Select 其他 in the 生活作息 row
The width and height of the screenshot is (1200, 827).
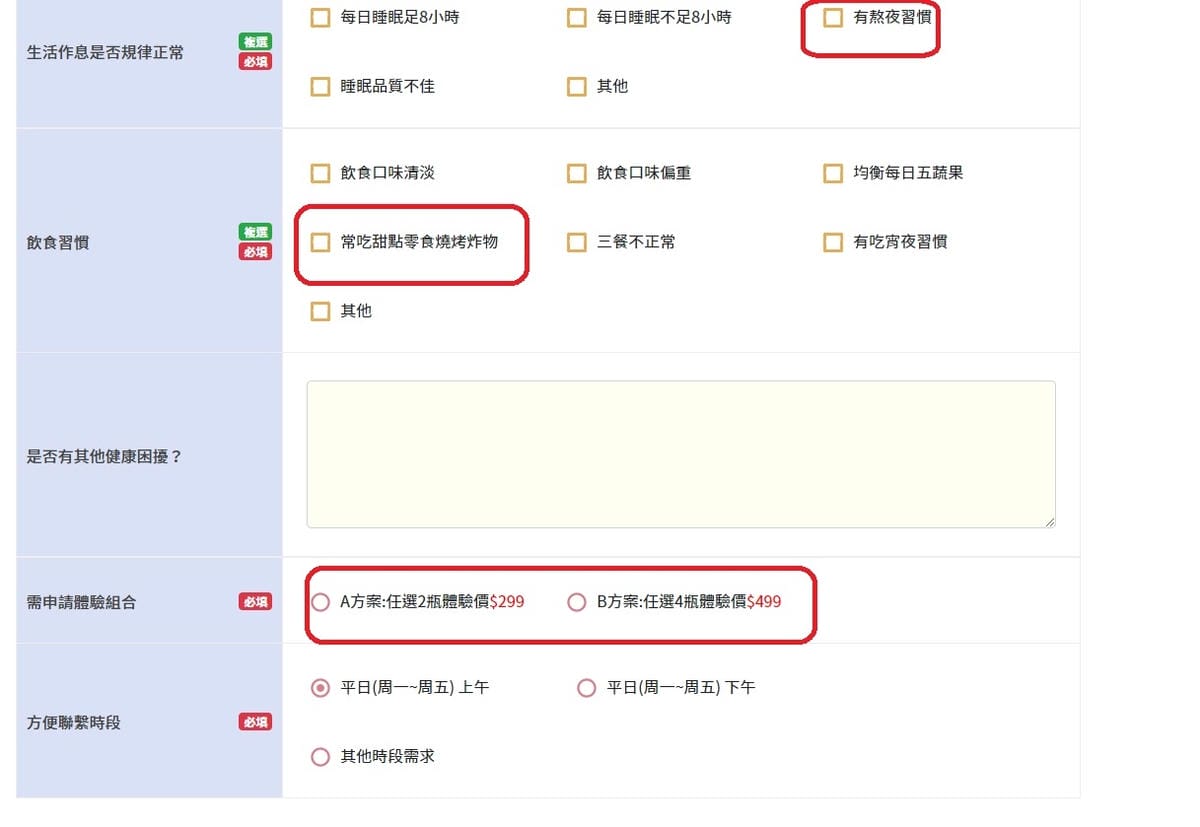pyautogui.click(x=577, y=87)
